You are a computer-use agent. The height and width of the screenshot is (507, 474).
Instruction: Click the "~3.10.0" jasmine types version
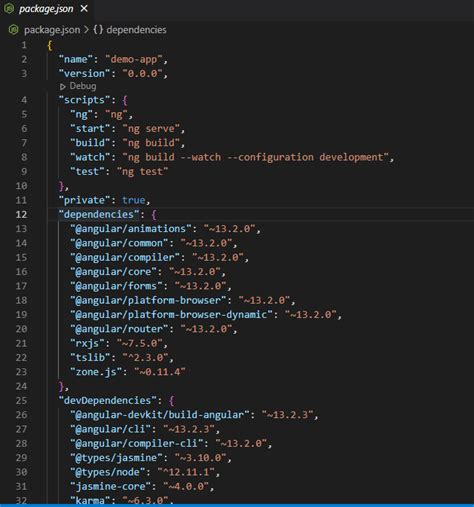(x=200, y=458)
